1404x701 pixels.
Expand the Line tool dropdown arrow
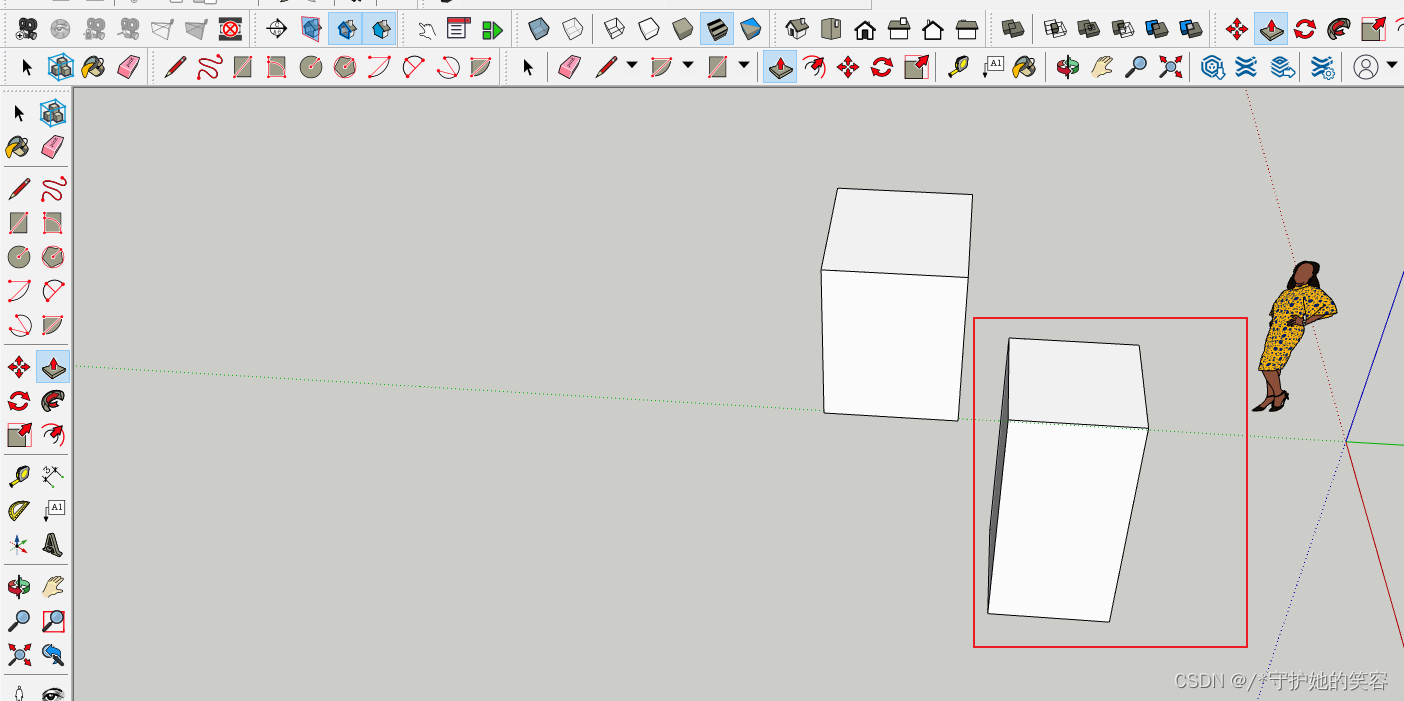pyautogui.click(x=632, y=66)
